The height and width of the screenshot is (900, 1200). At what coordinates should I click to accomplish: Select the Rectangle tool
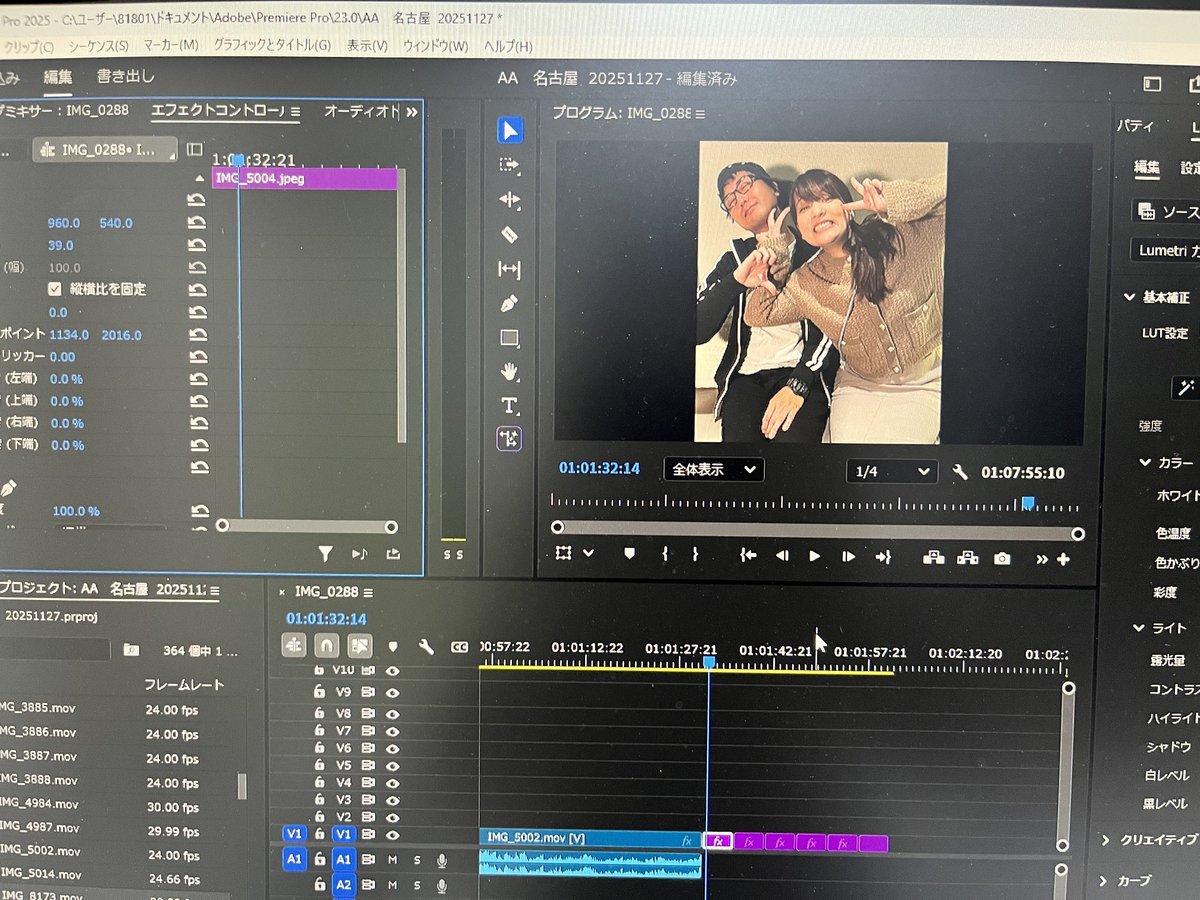(510, 338)
